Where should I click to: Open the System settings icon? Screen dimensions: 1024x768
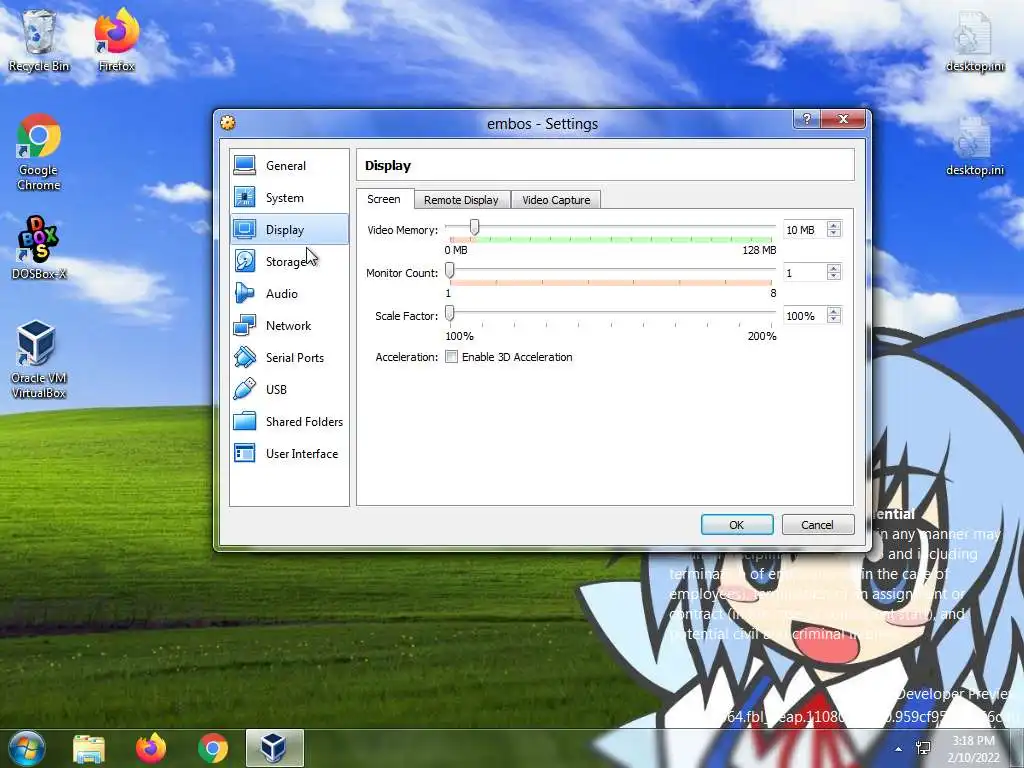245,197
